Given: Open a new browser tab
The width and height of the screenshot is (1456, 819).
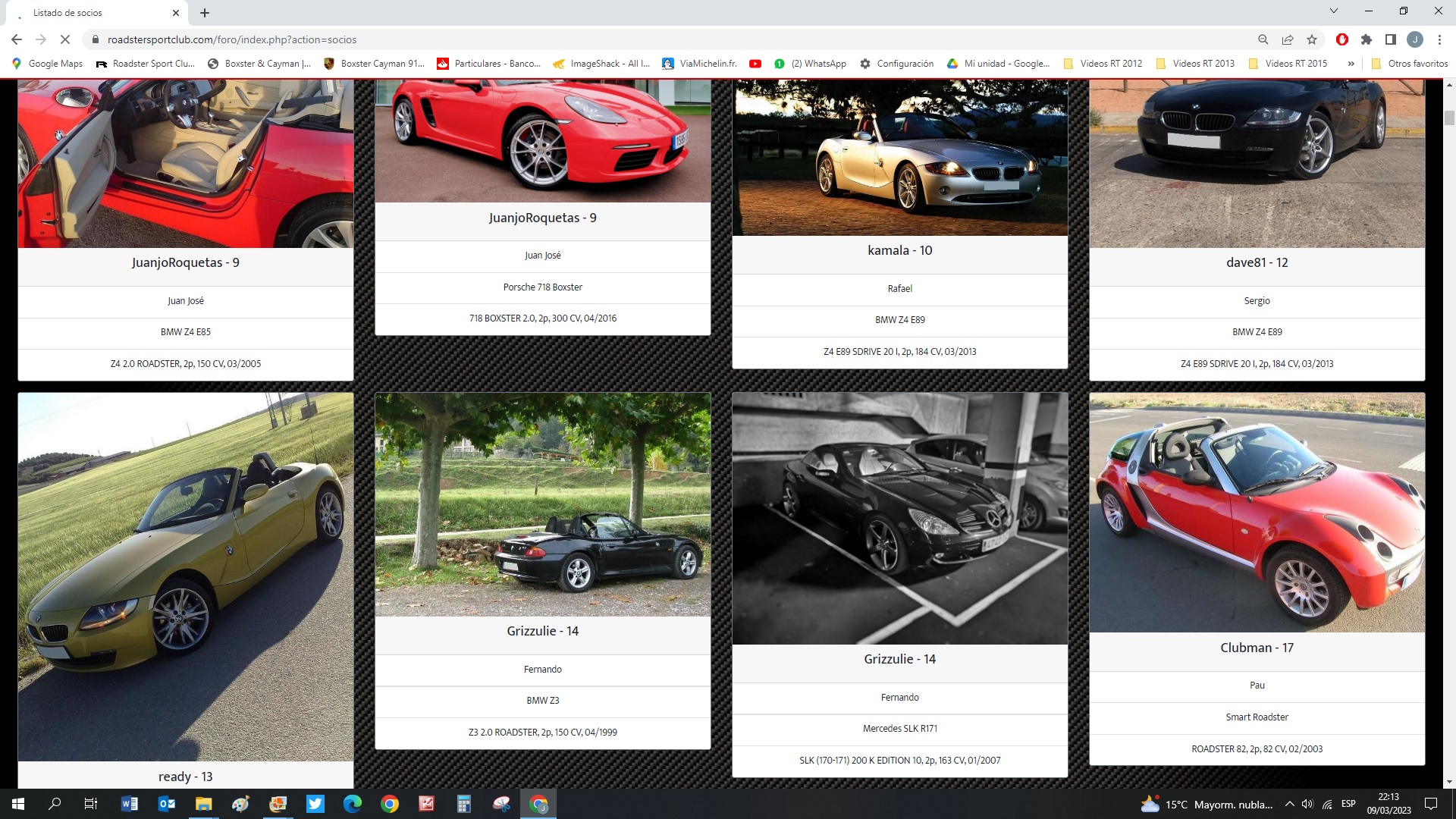Looking at the screenshot, I should 205,13.
